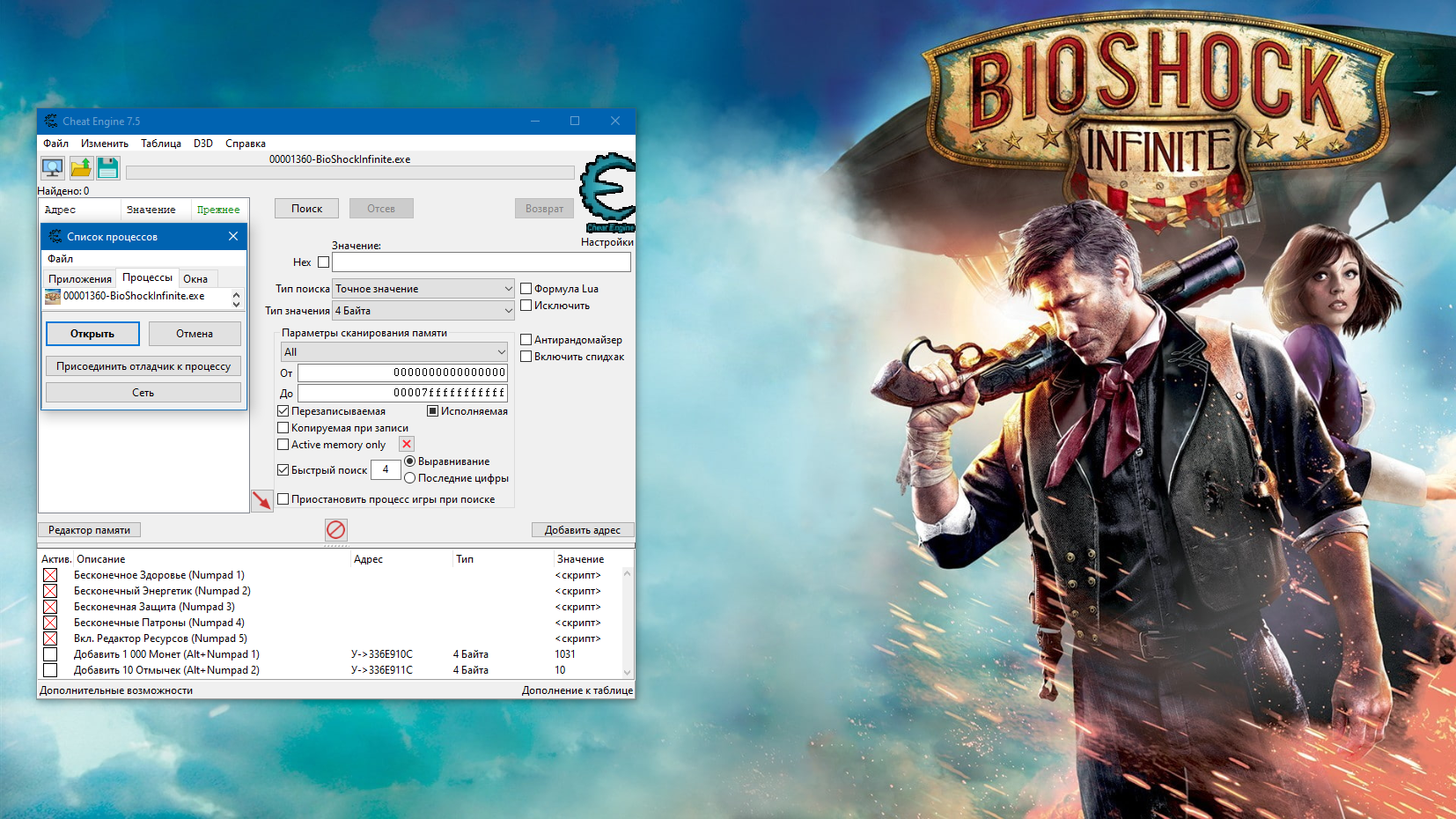Open memory region All dropdown

(394, 352)
